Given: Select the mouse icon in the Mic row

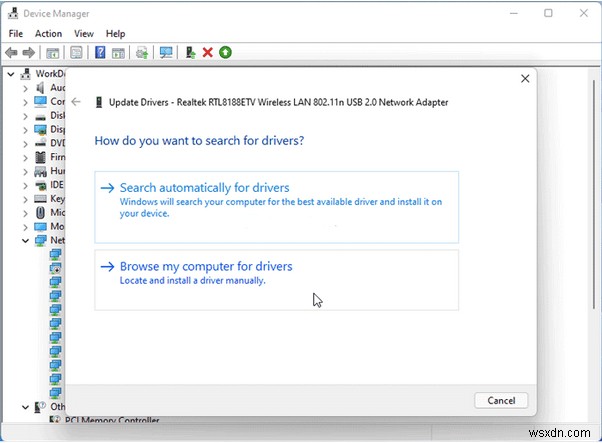Looking at the screenshot, I should (x=40, y=212).
